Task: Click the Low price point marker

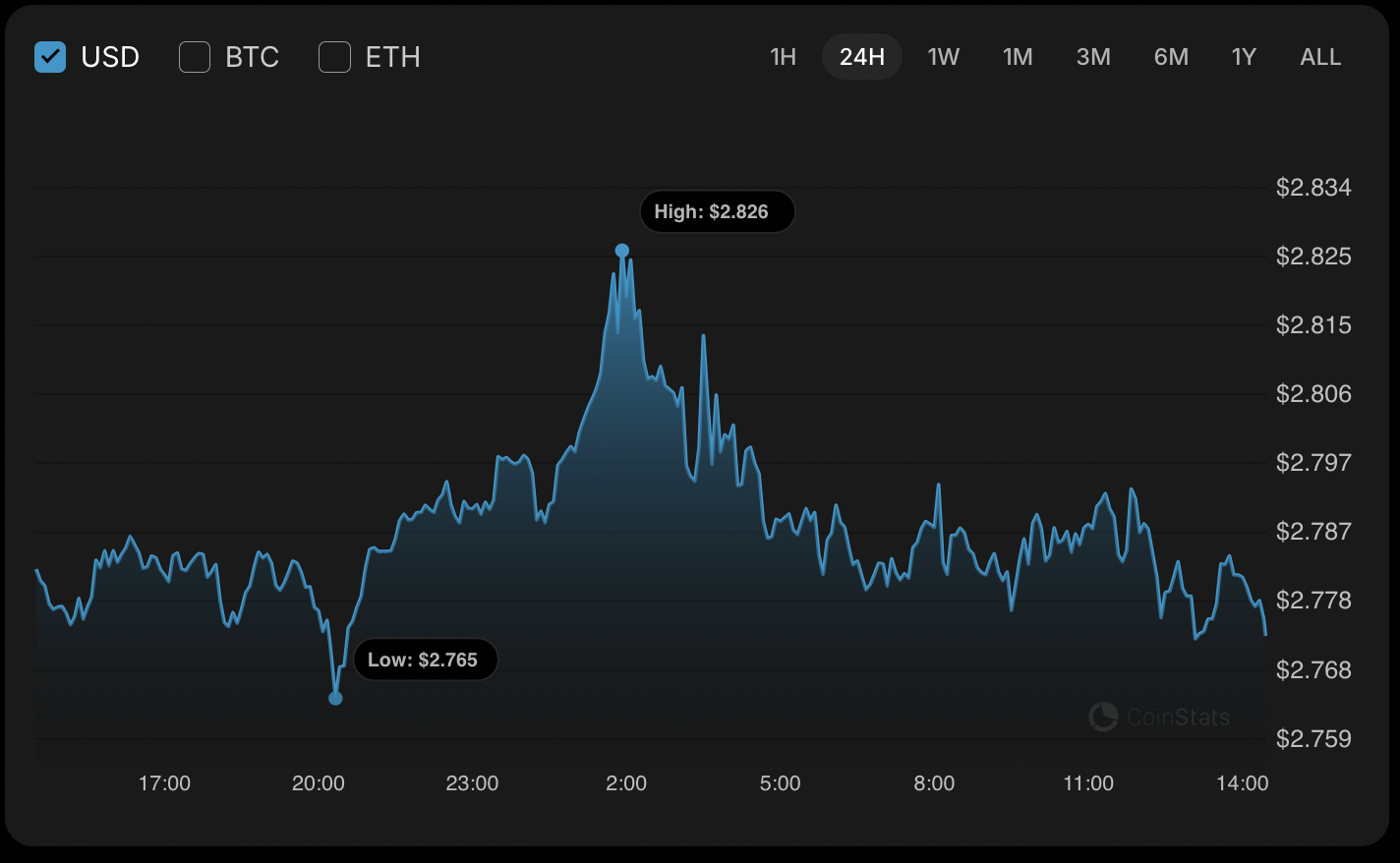Action: [335, 698]
